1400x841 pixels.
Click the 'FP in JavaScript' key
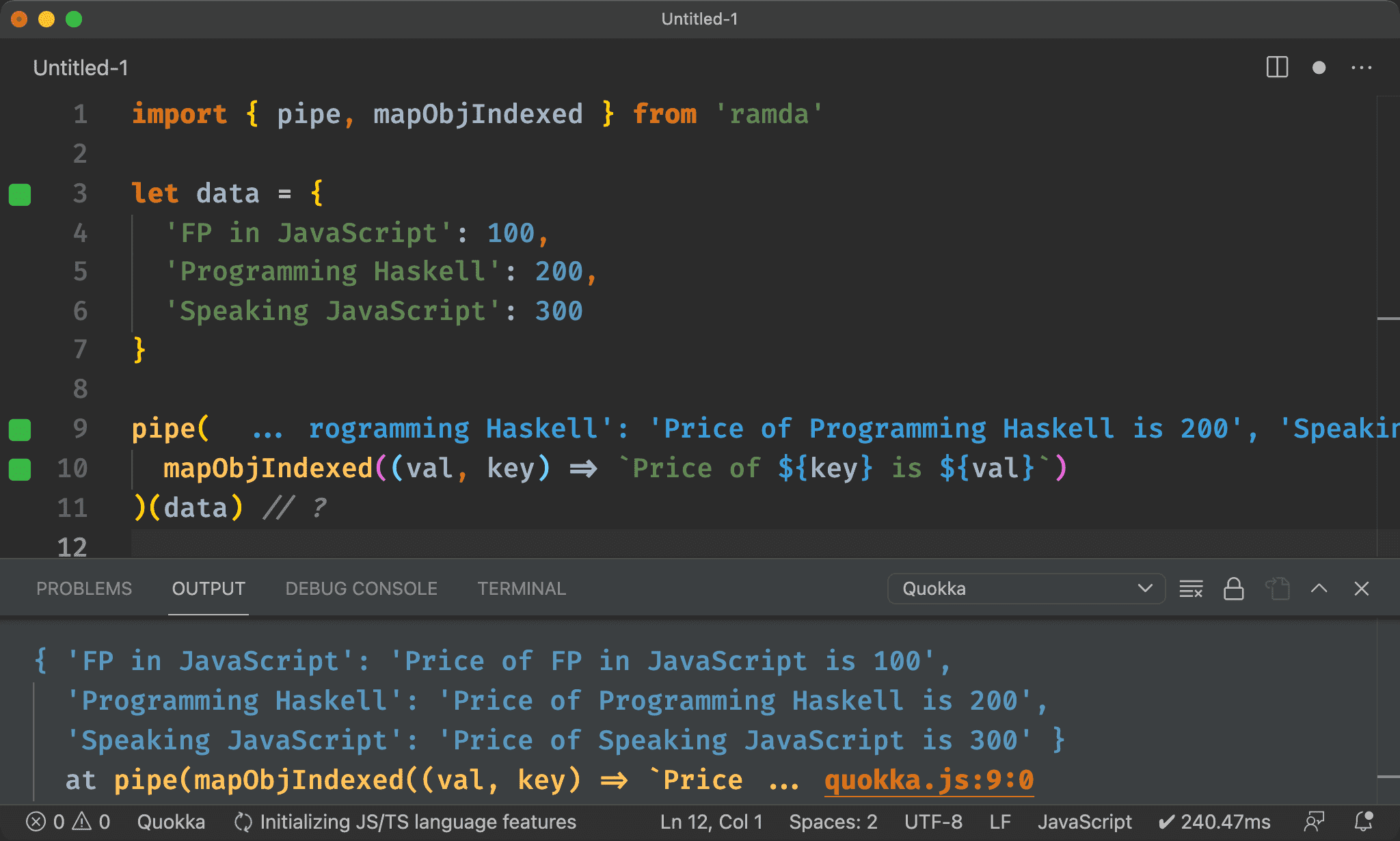[x=309, y=233]
